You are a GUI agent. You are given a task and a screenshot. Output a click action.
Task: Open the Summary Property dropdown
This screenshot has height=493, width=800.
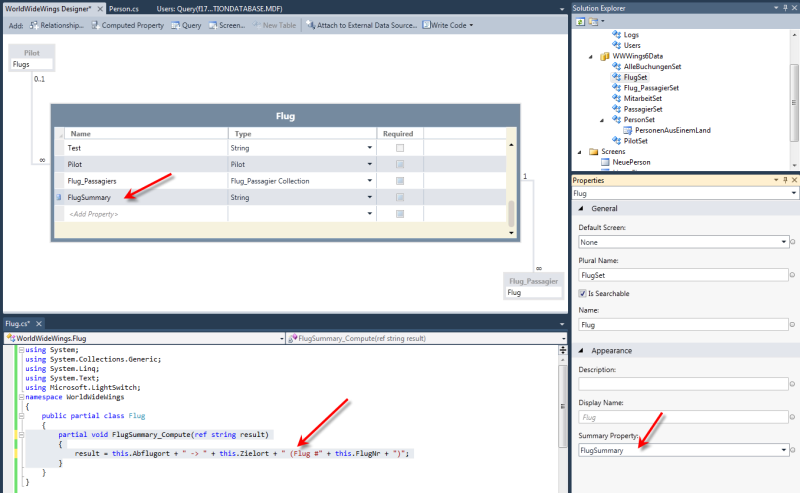(783, 451)
